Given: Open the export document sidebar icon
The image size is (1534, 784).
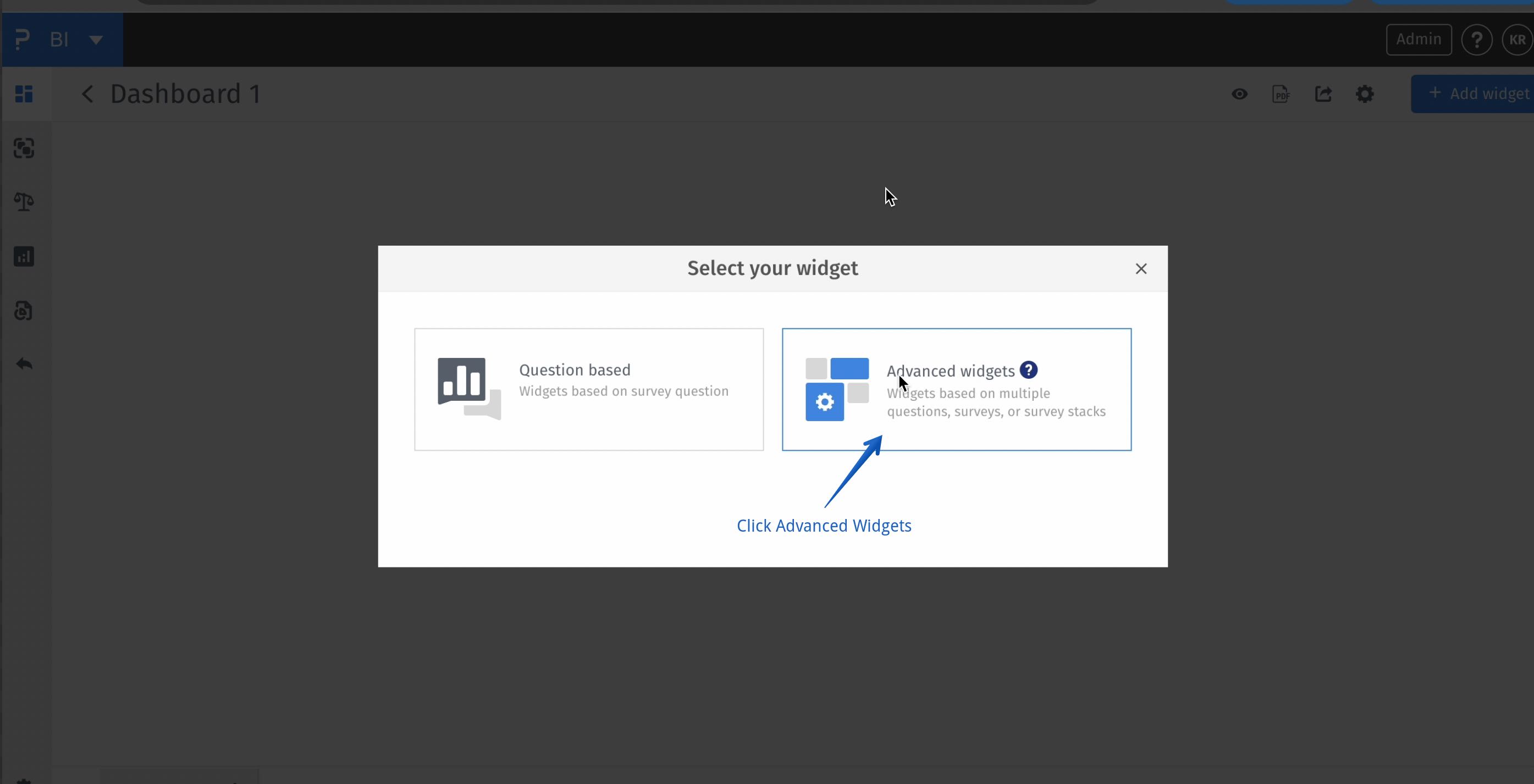Looking at the screenshot, I should pyautogui.click(x=24, y=310).
